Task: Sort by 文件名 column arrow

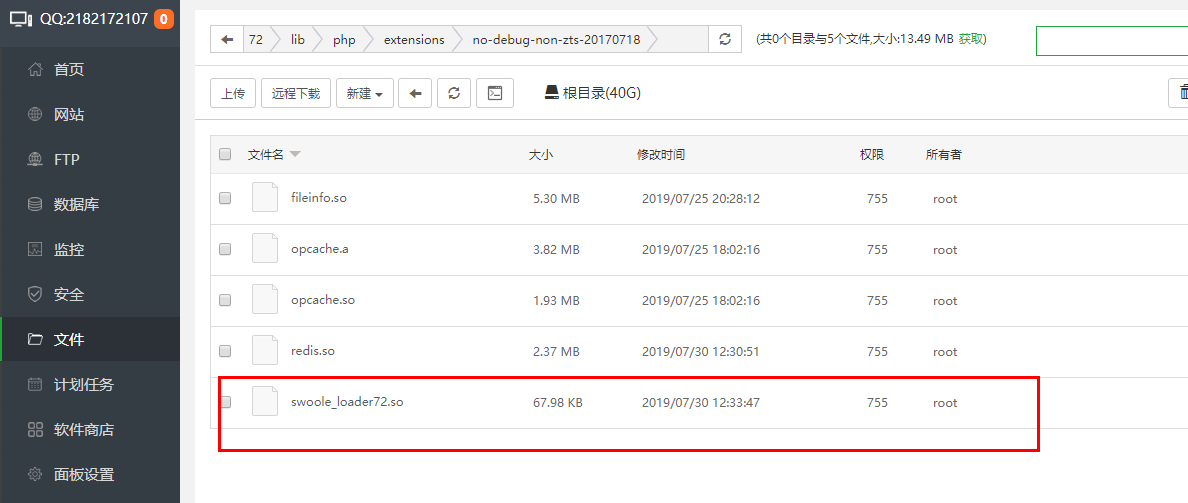Action: (x=295, y=154)
